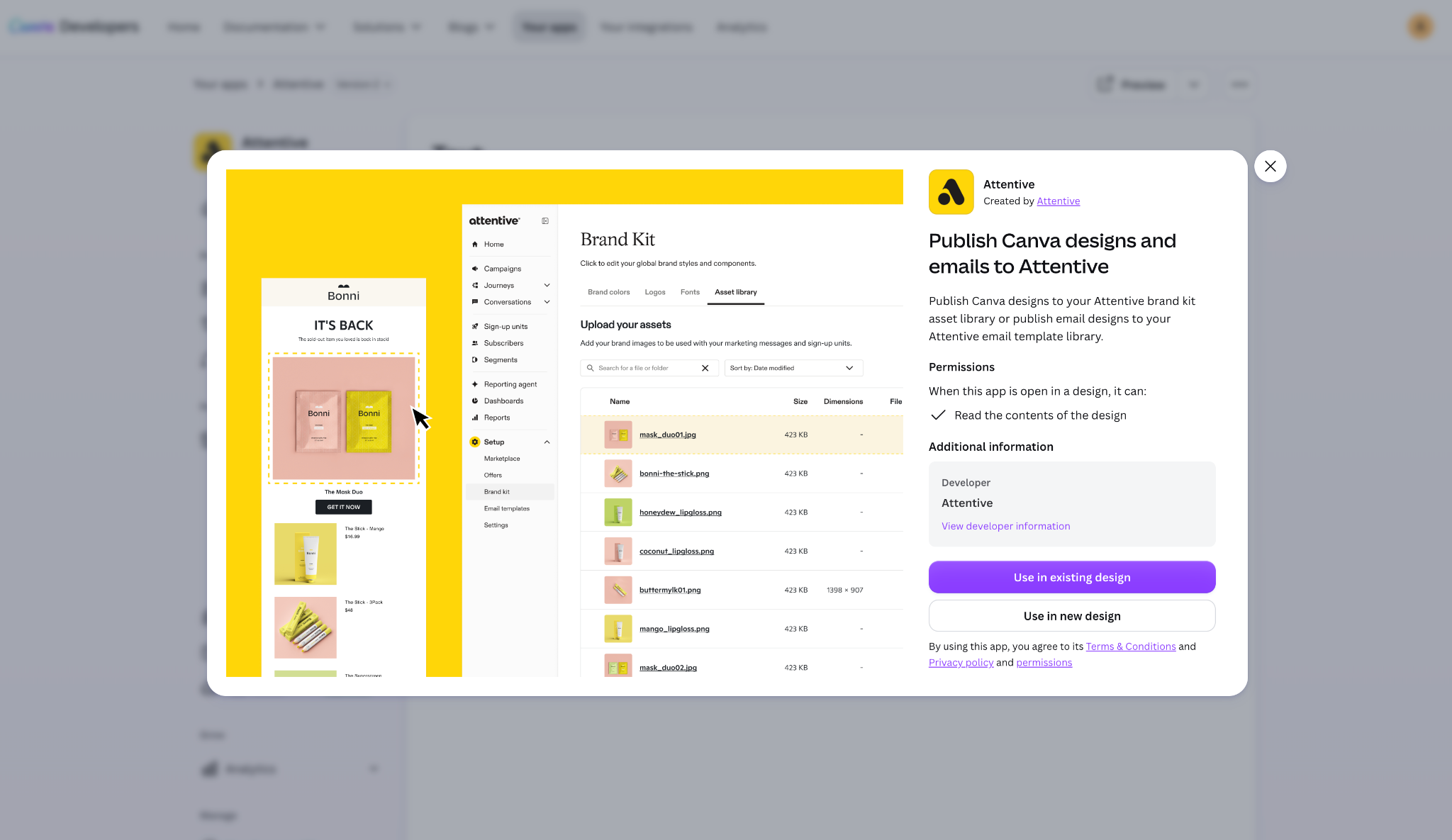Open the mask_duo01.jpg file name
The image size is (1452, 840).
coord(667,435)
